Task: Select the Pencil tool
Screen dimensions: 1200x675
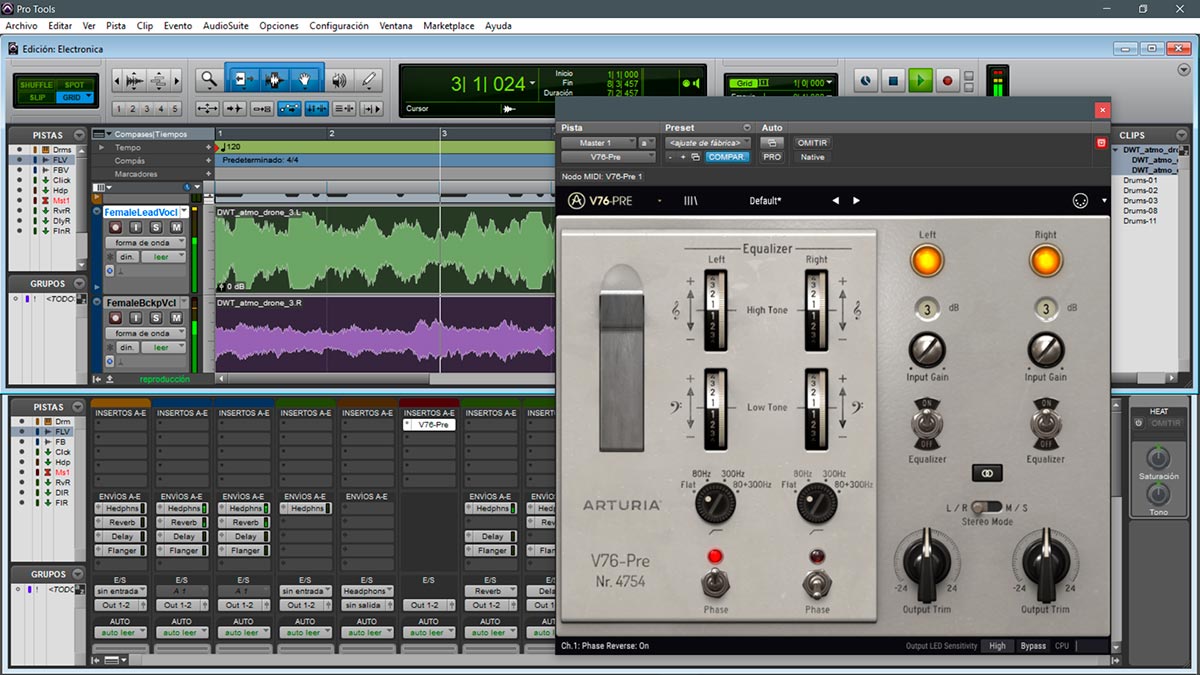Action: coord(368,80)
